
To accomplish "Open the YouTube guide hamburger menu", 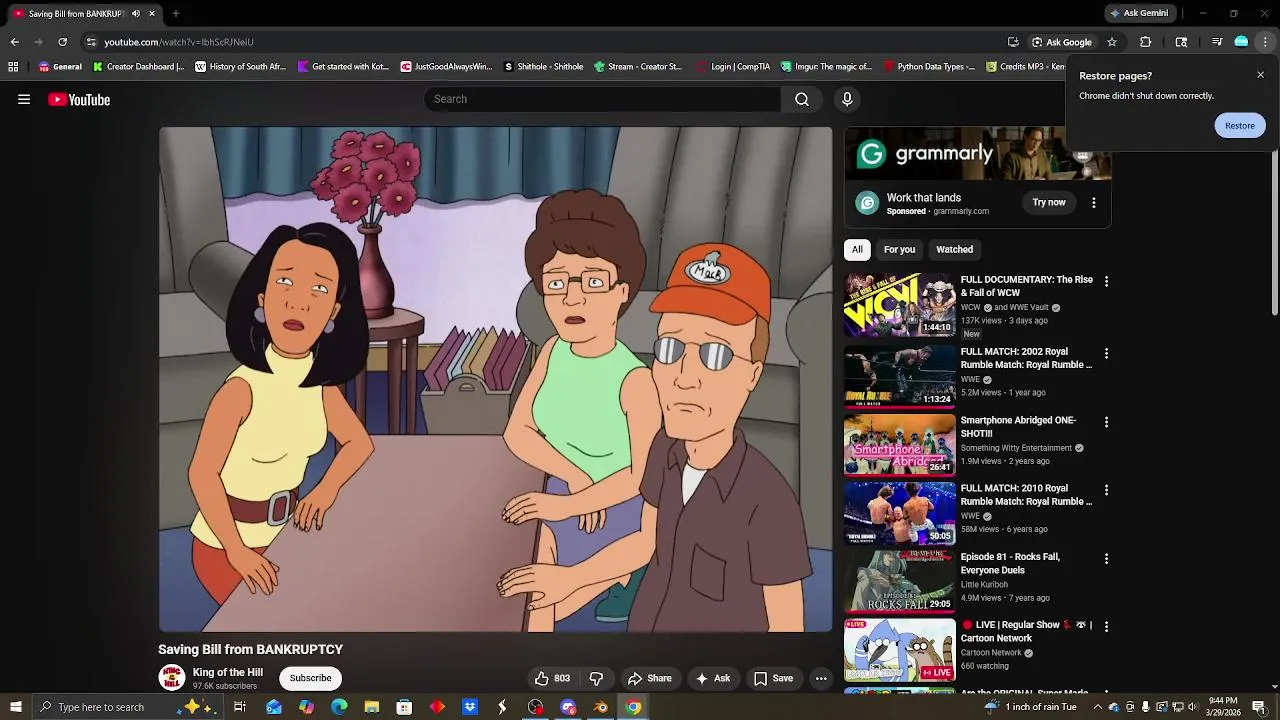I will tap(24, 99).
